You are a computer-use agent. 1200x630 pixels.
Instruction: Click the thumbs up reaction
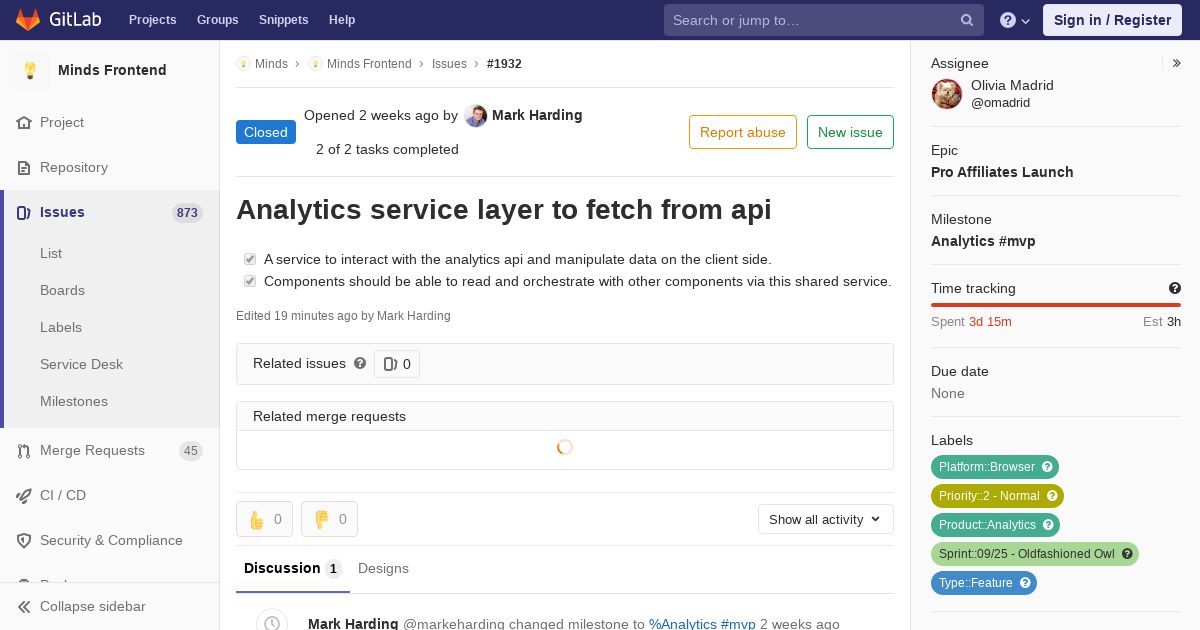click(264, 519)
